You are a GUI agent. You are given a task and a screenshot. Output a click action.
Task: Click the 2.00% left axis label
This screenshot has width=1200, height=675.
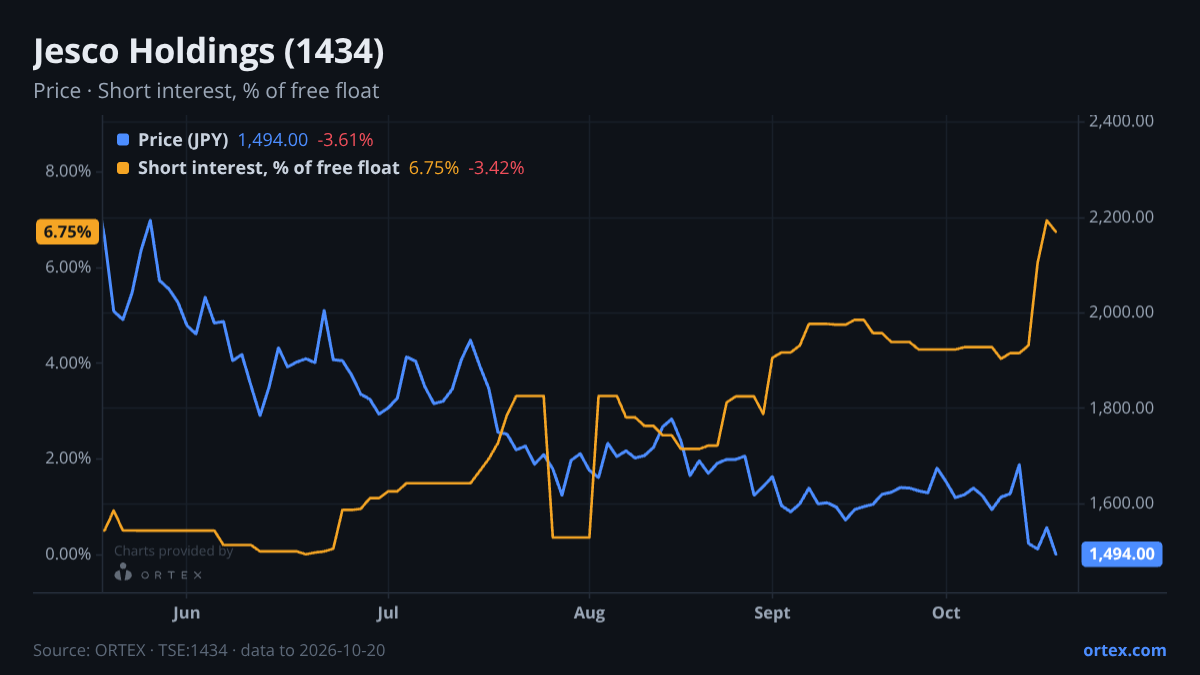(68, 458)
